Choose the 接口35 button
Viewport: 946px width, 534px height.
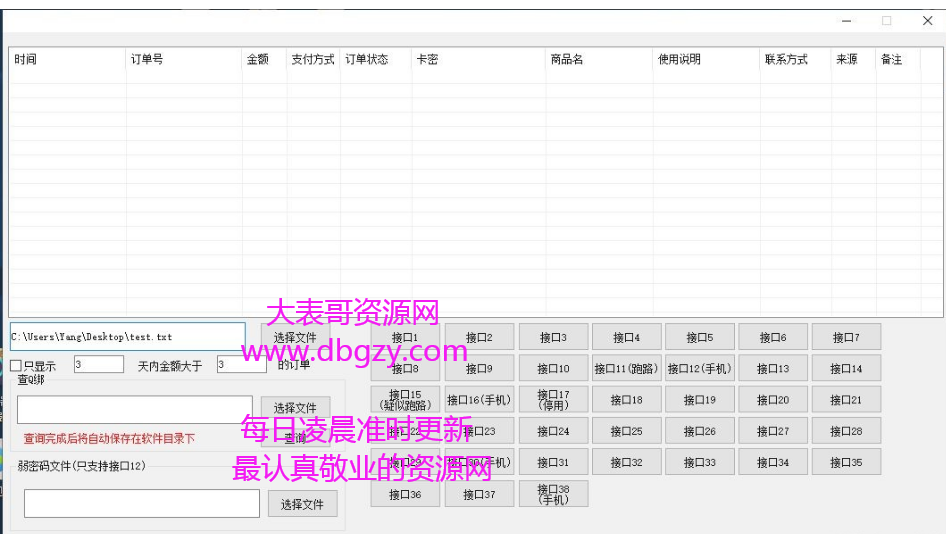point(846,462)
